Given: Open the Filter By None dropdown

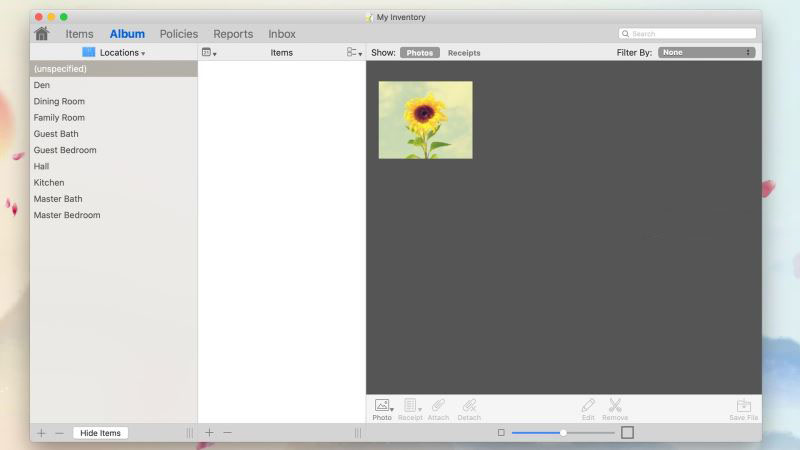Looking at the screenshot, I should point(707,53).
